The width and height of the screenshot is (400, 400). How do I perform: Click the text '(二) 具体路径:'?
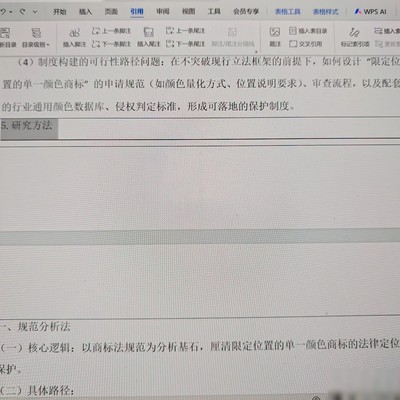pos(37,390)
